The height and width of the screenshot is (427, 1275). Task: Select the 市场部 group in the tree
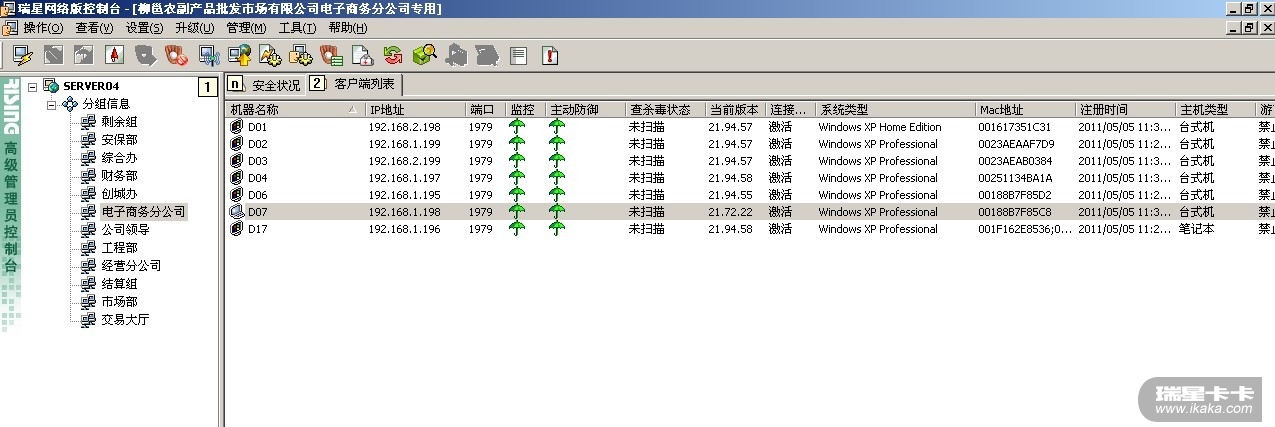pos(119,302)
